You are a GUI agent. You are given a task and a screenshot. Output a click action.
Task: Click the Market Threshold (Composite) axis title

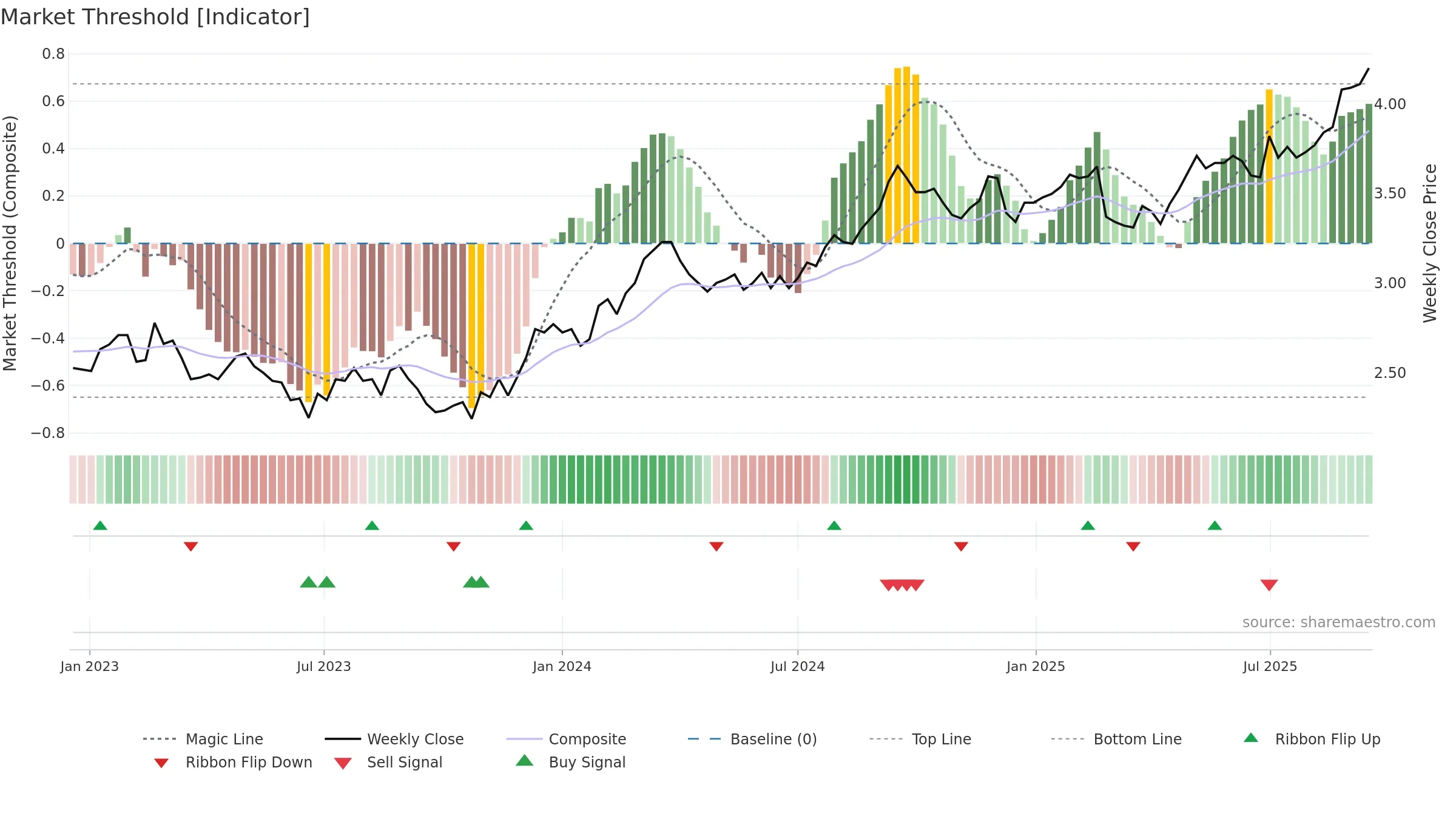coord(10,243)
